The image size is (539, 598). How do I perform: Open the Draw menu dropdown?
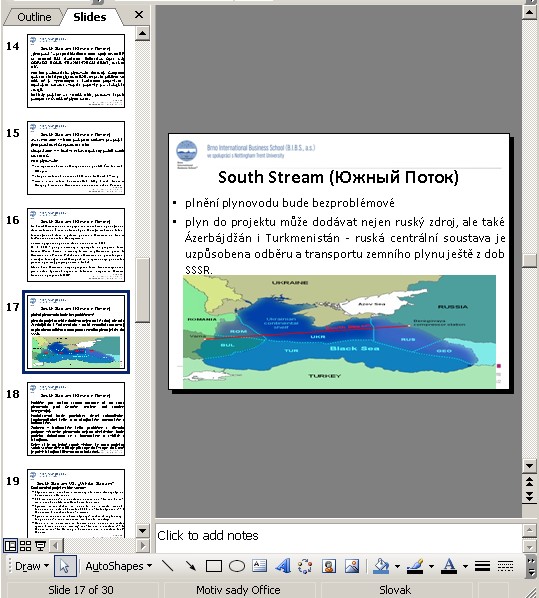pos(32,566)
